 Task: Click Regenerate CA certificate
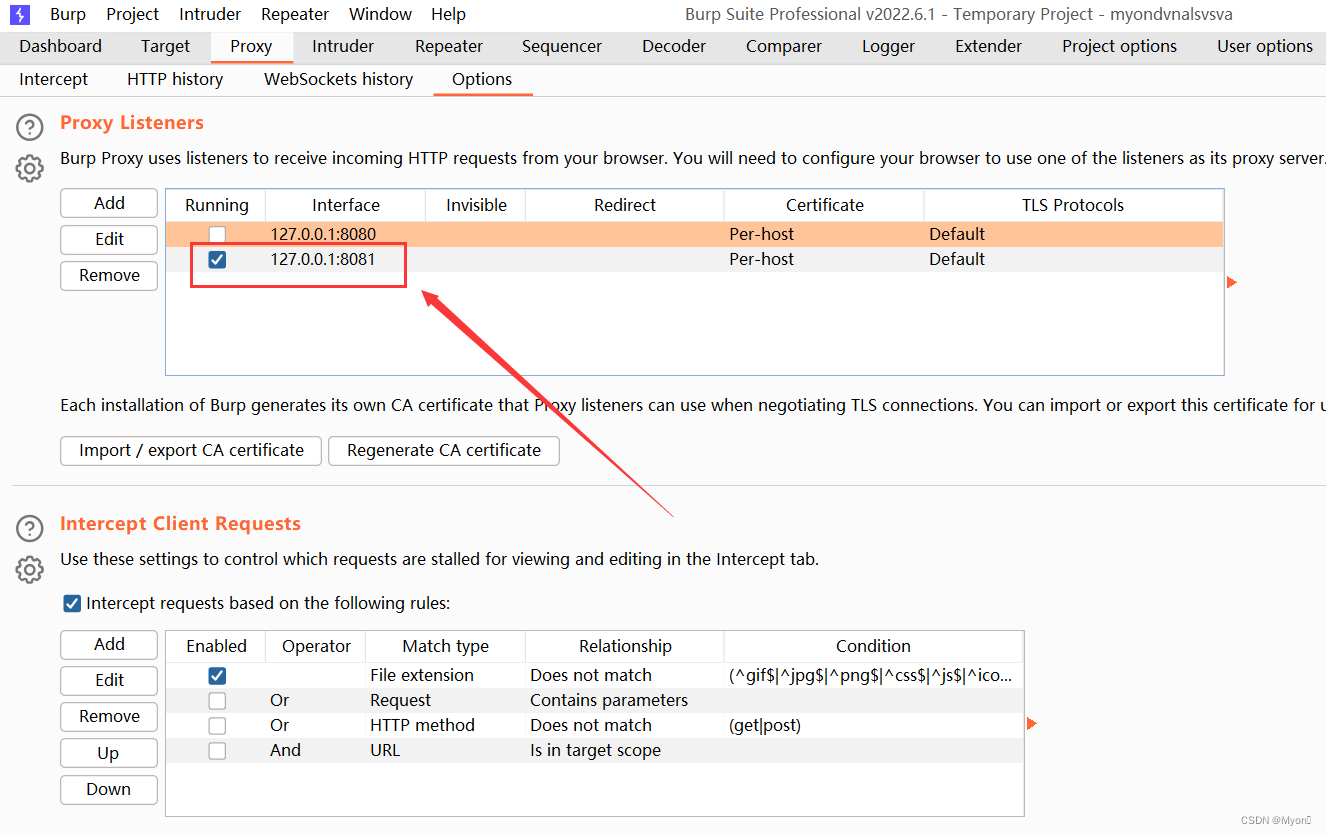pos(444,450)
